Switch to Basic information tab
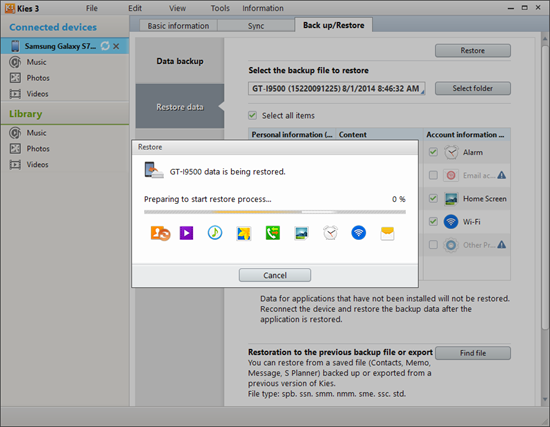 [x=178, y=26]
